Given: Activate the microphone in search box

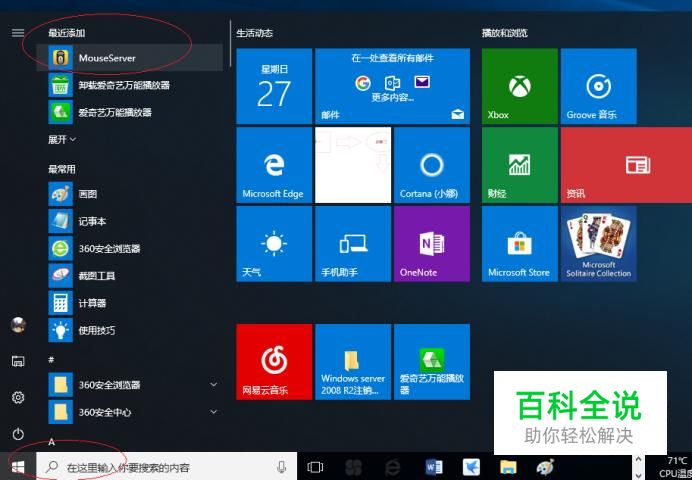Looking at the screenshot, I should coord(281,467).
